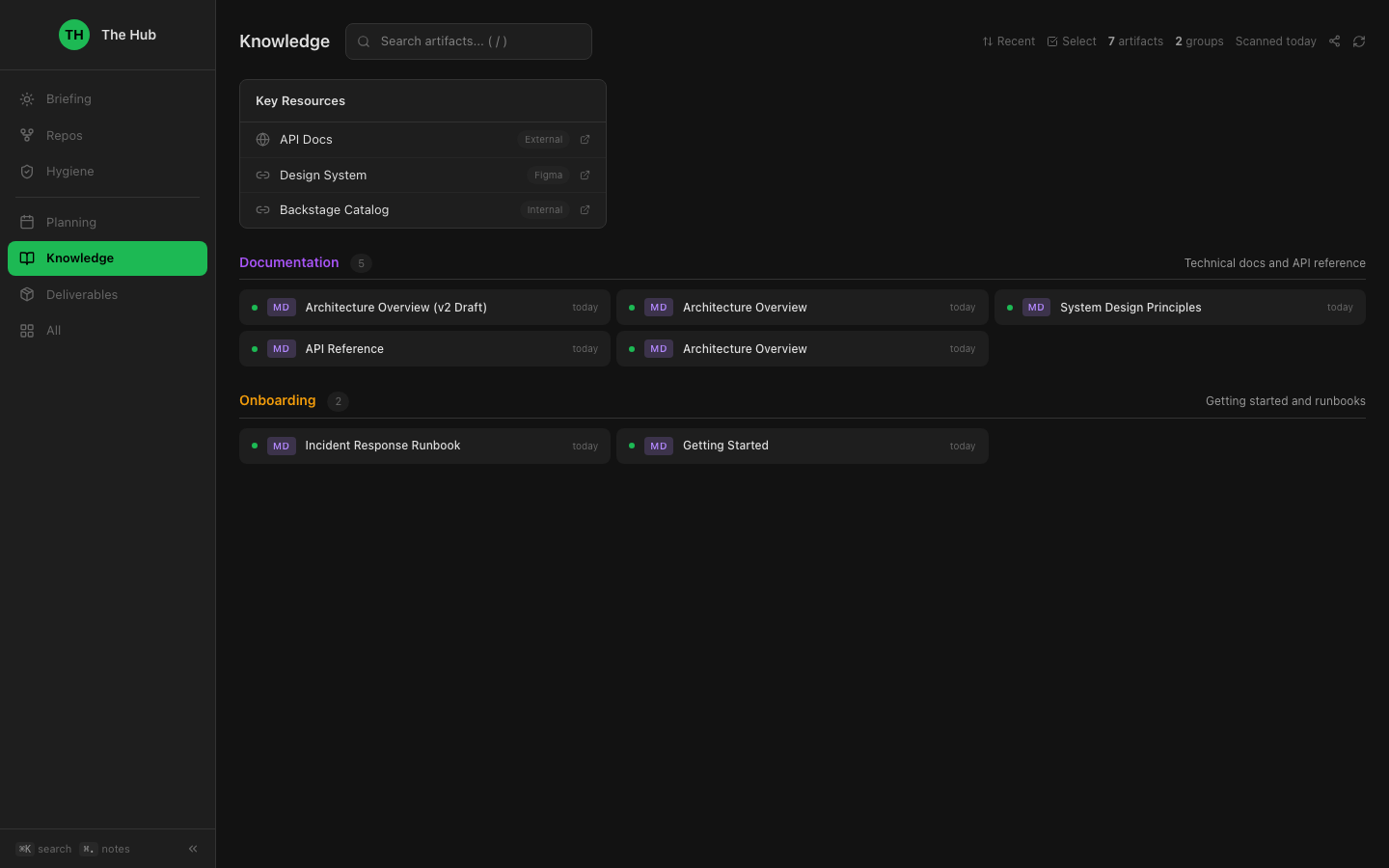This screenshot has height=868, width=1389.
Task: Click the search shortcut hint in footer
Action: click(x=43, y=849)
